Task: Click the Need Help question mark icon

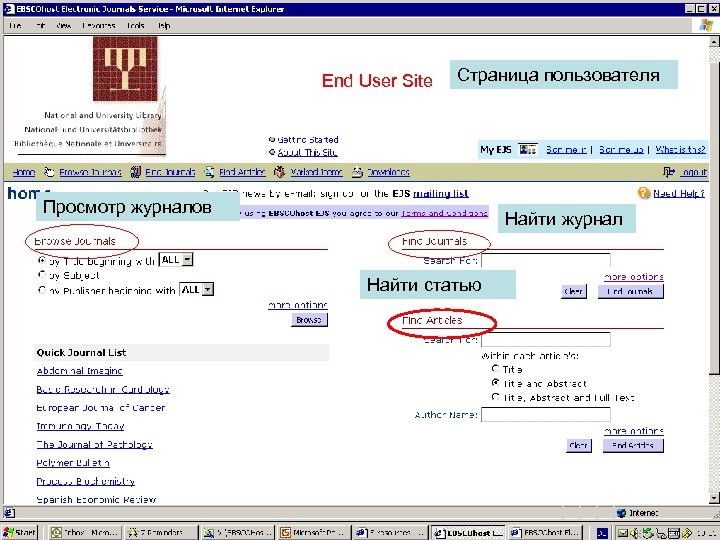Action: (x=644, y=193)
